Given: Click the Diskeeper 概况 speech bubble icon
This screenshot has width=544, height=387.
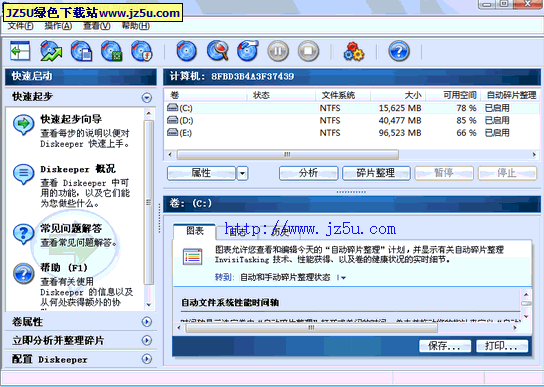Looking at the screenshot, I should coord(24,174).
